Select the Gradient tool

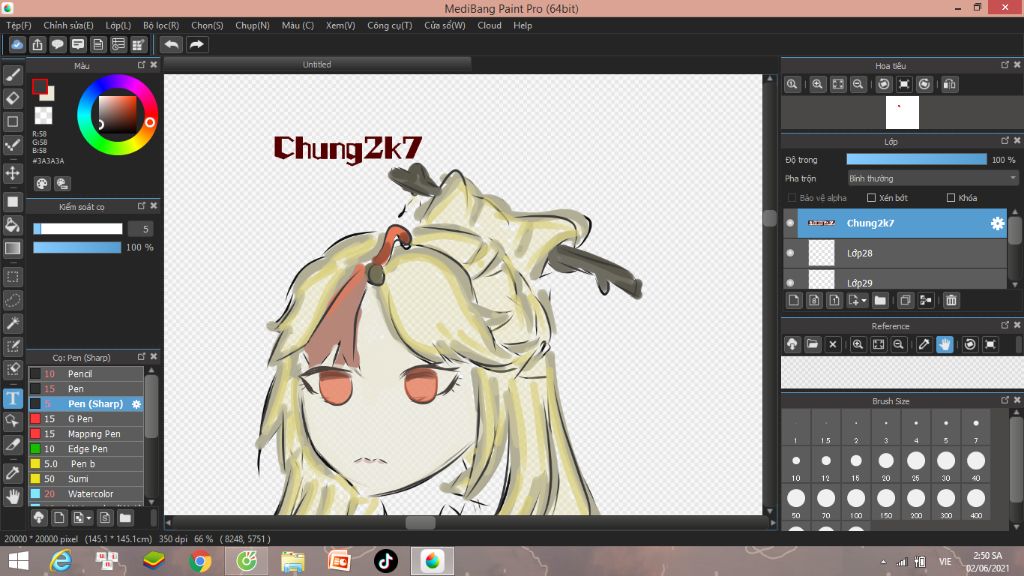pos(12,248)
